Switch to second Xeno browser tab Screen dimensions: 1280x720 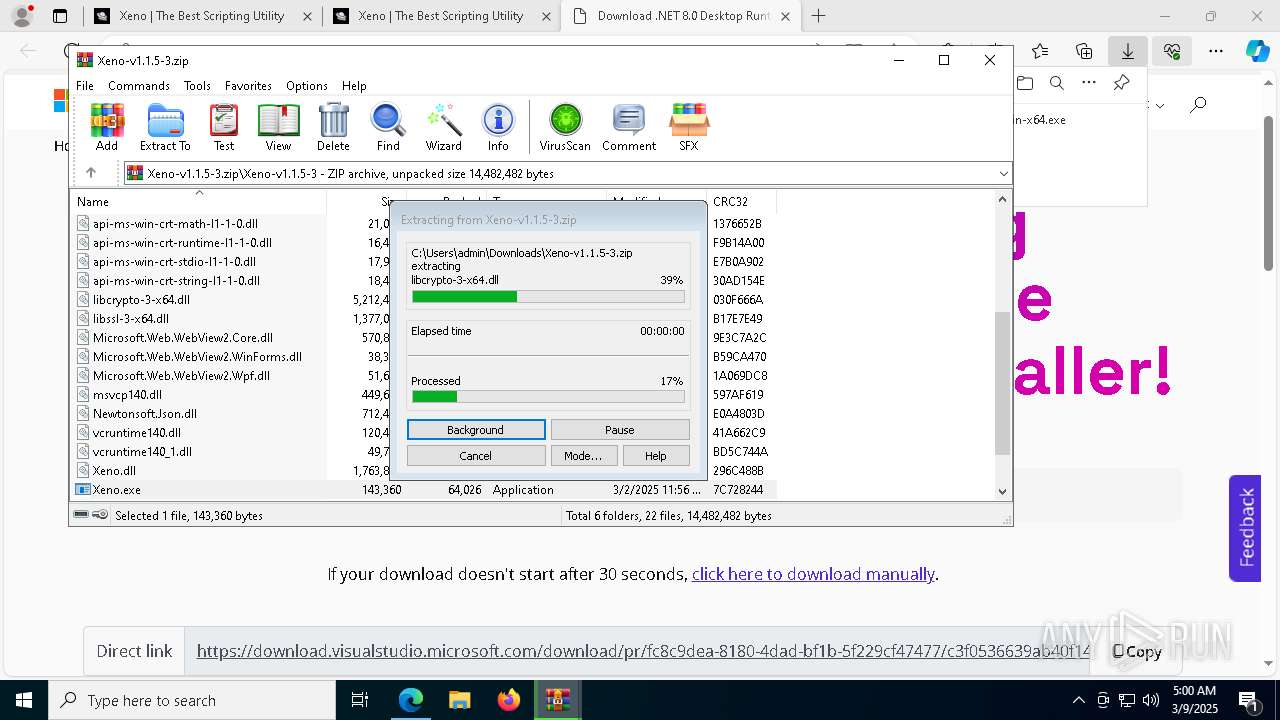click(x=441, y=16)
